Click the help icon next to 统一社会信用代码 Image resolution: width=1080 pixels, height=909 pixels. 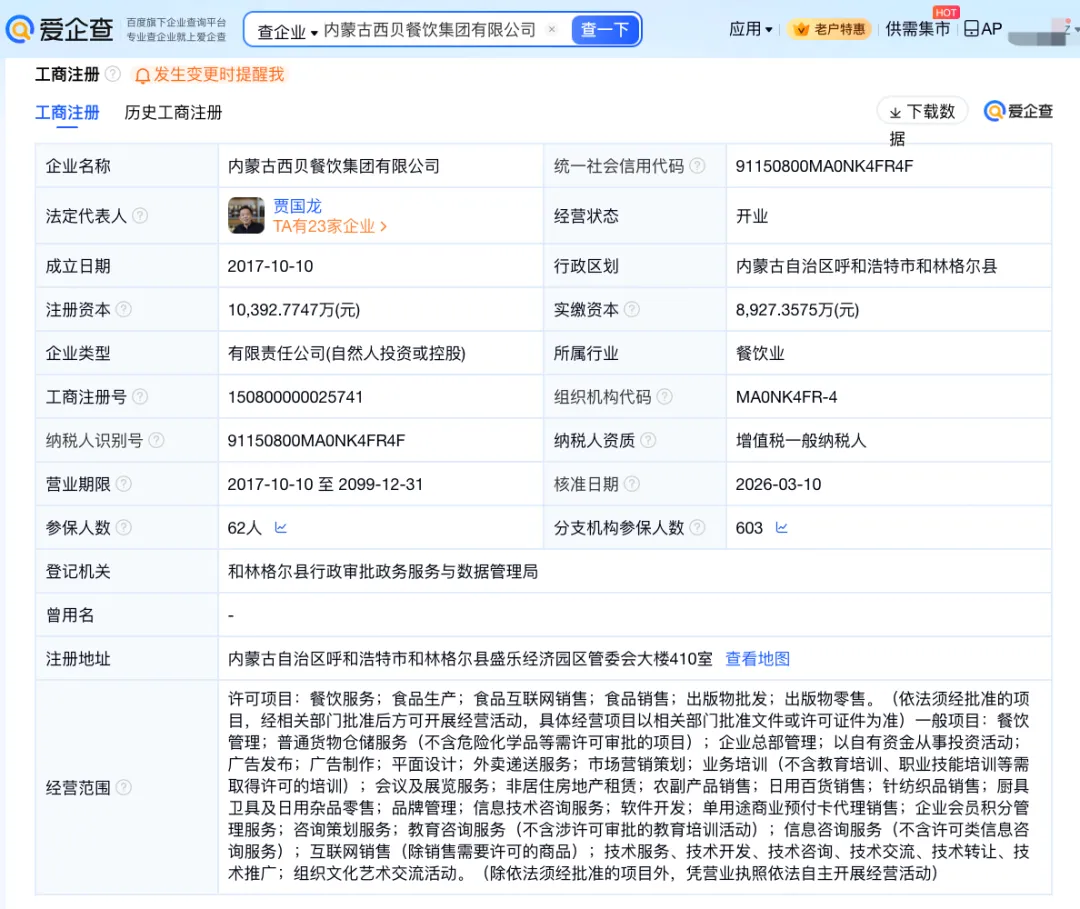(x=697, y=165)
